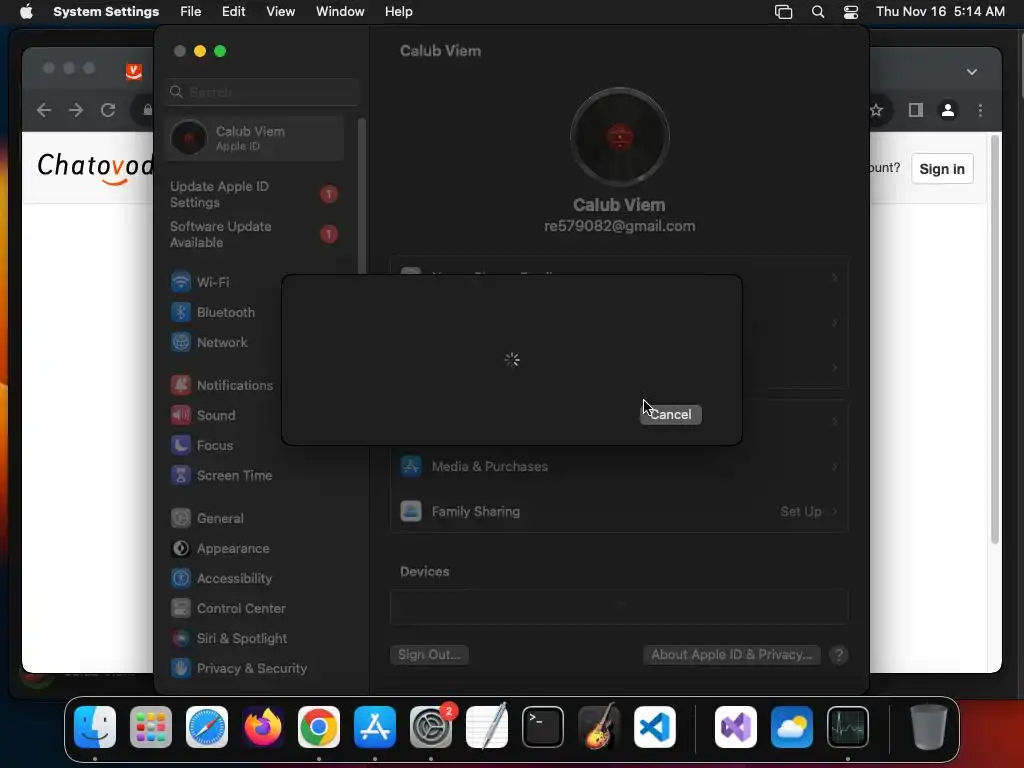1024x768 pixels.
Task: Click the Chatovod logo
Action: [x=95, y=167]
